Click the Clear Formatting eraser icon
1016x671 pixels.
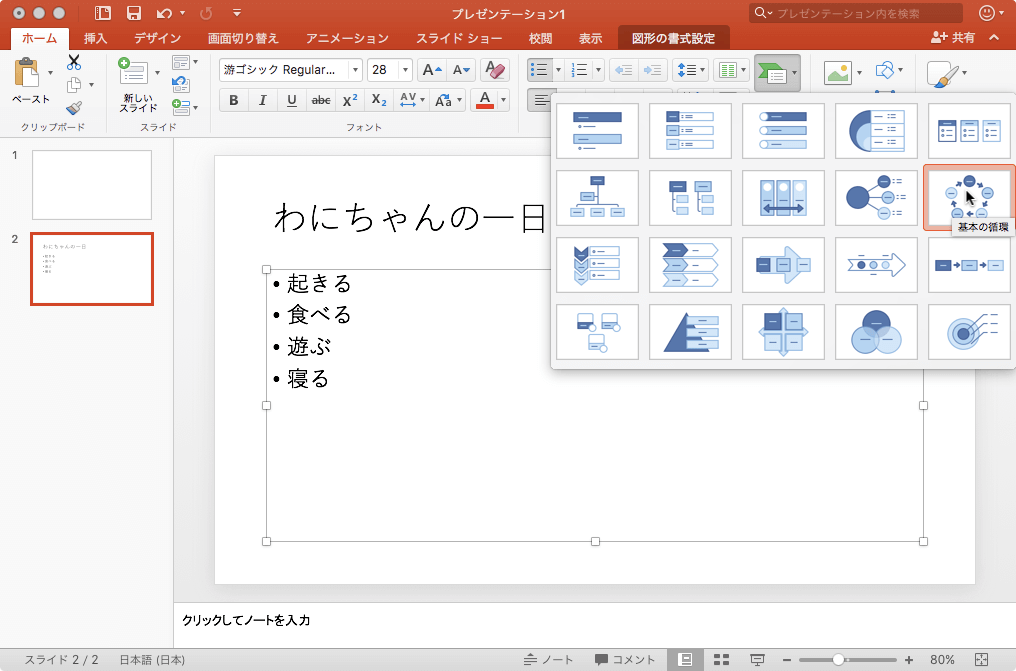click(494, 70)
